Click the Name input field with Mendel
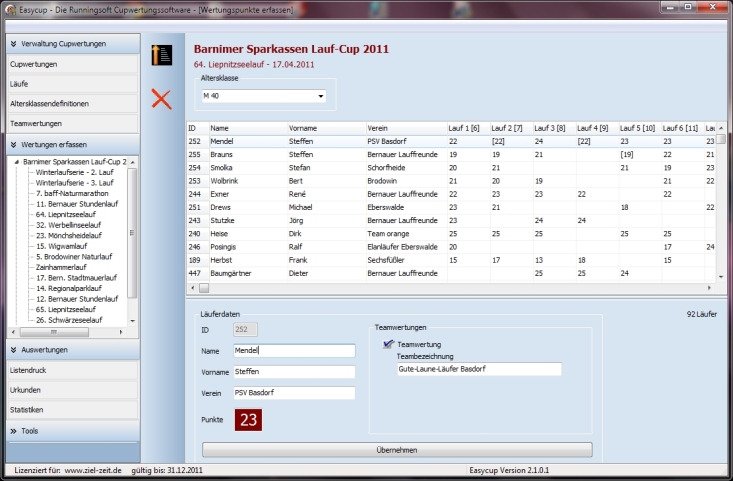 pos(294,351)
